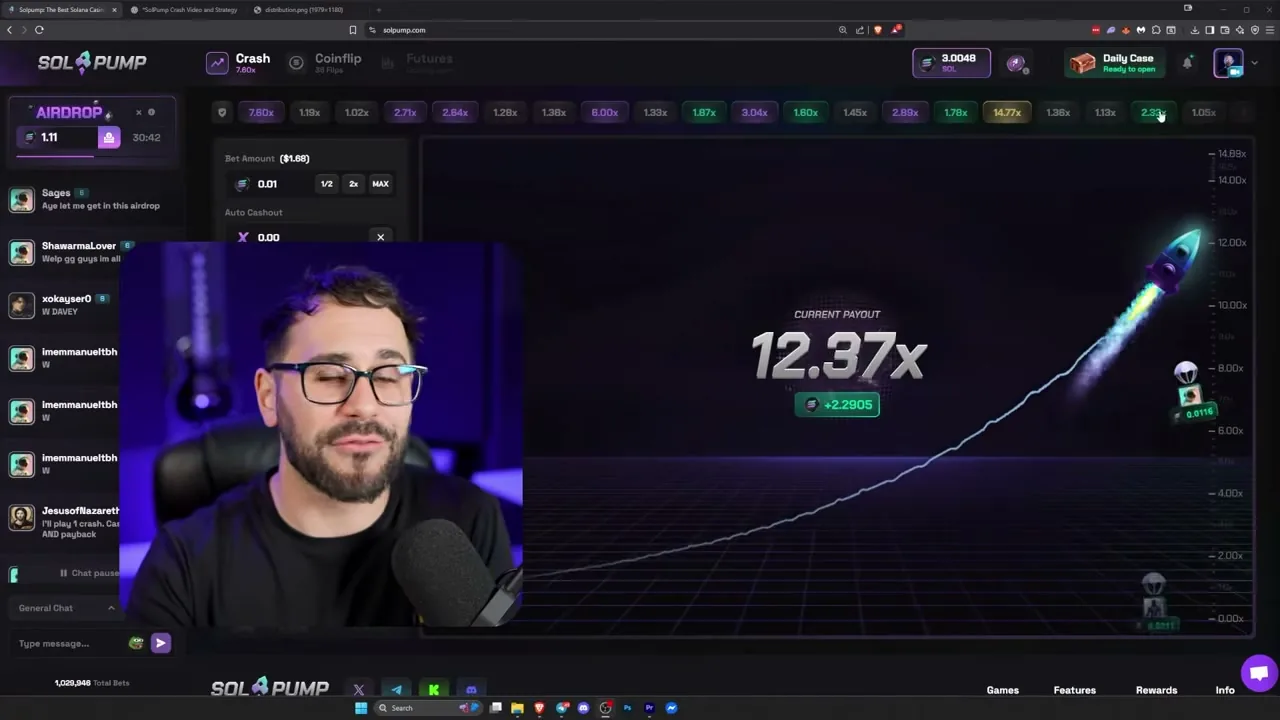Click the Airdrop claim button
The width and height of the screenshot is (1280, 720).
point(108,137)
